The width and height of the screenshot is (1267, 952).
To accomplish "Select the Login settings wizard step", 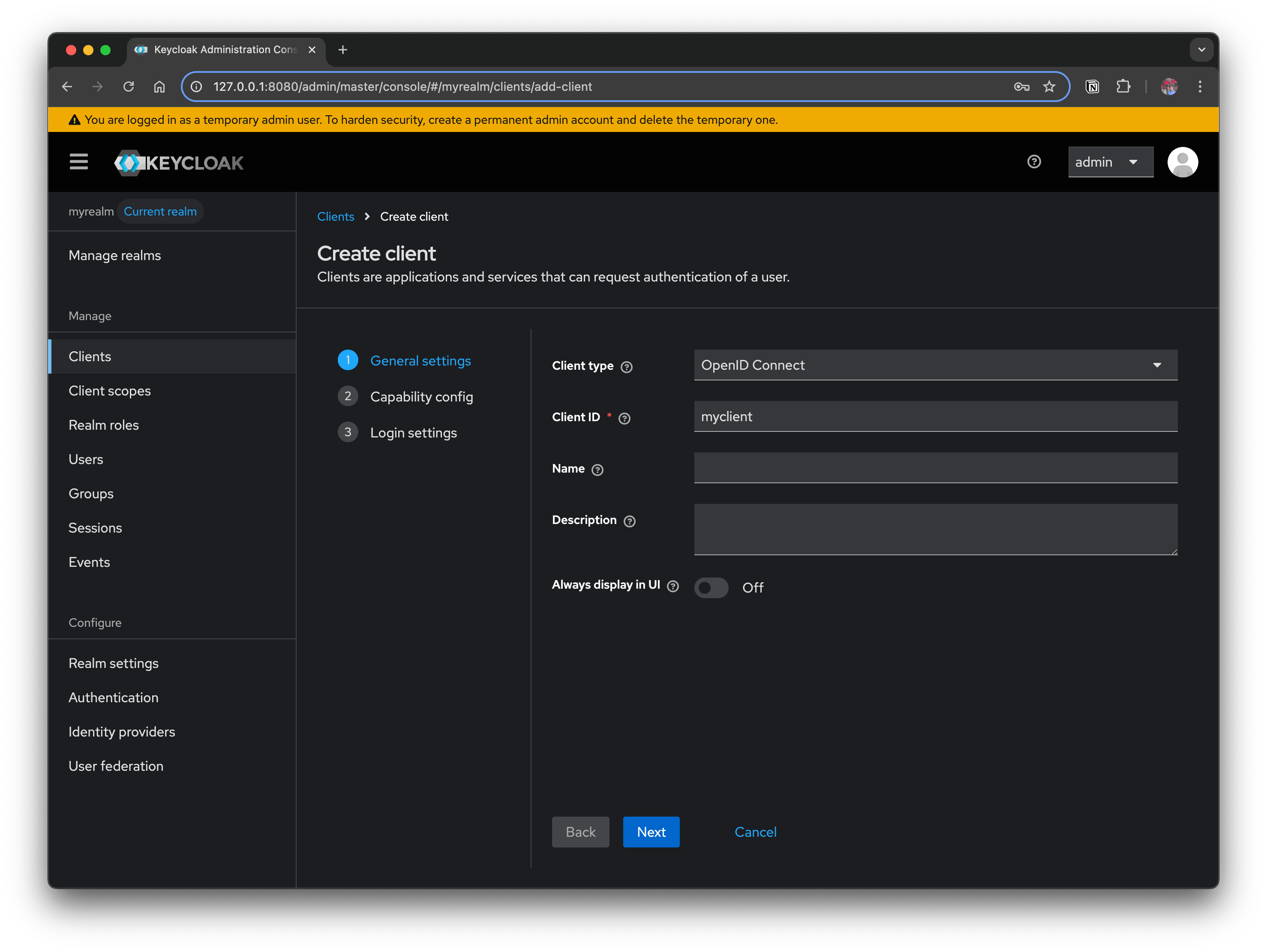I will 397,433.
